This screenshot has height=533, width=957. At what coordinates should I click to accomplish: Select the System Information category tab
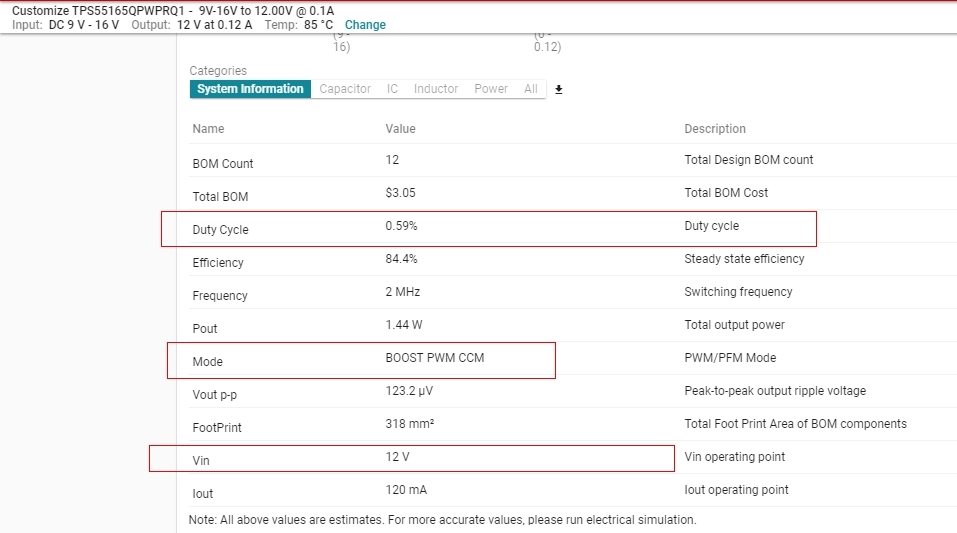250,89
